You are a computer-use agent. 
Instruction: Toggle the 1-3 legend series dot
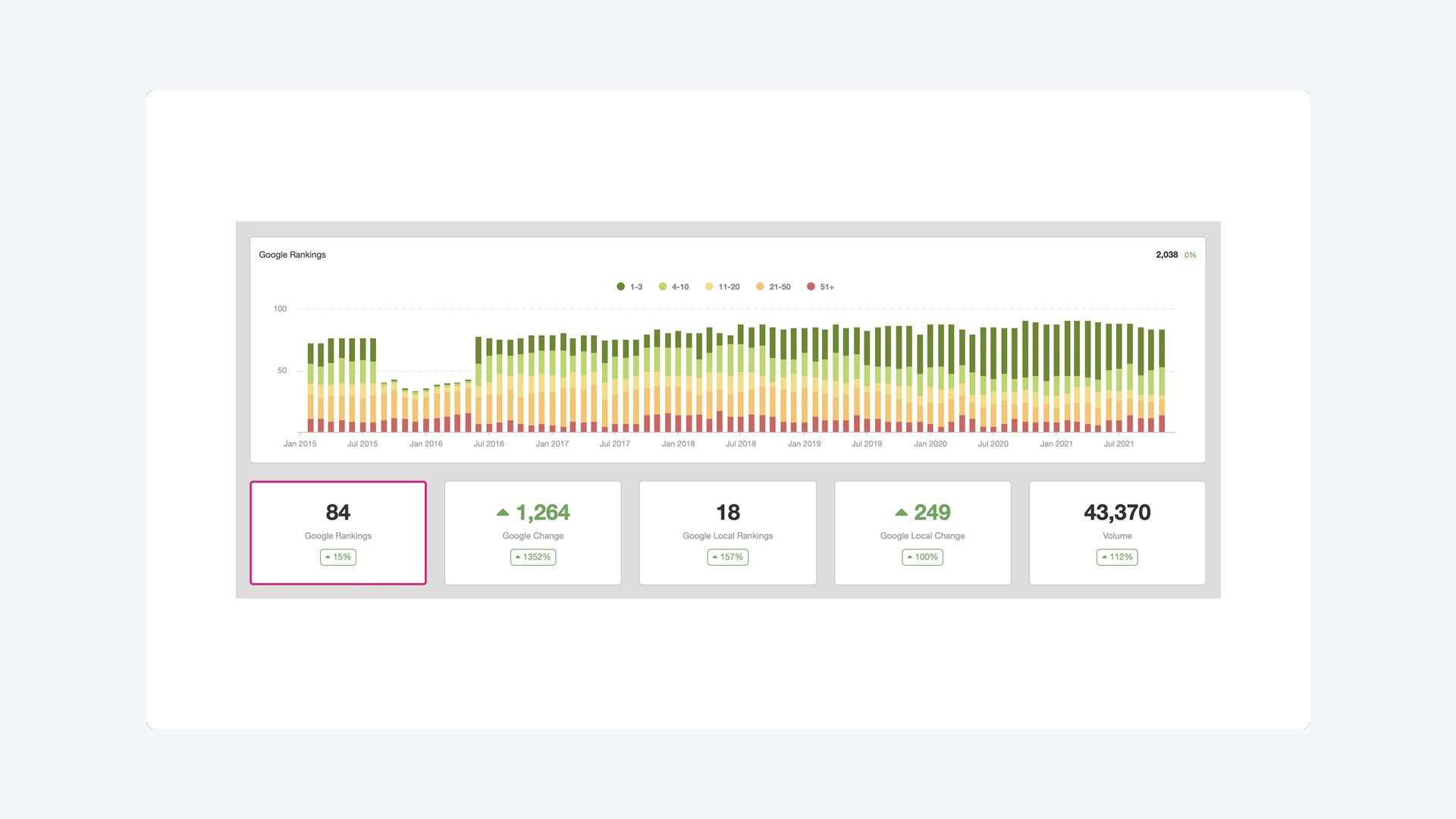[620, 287]
